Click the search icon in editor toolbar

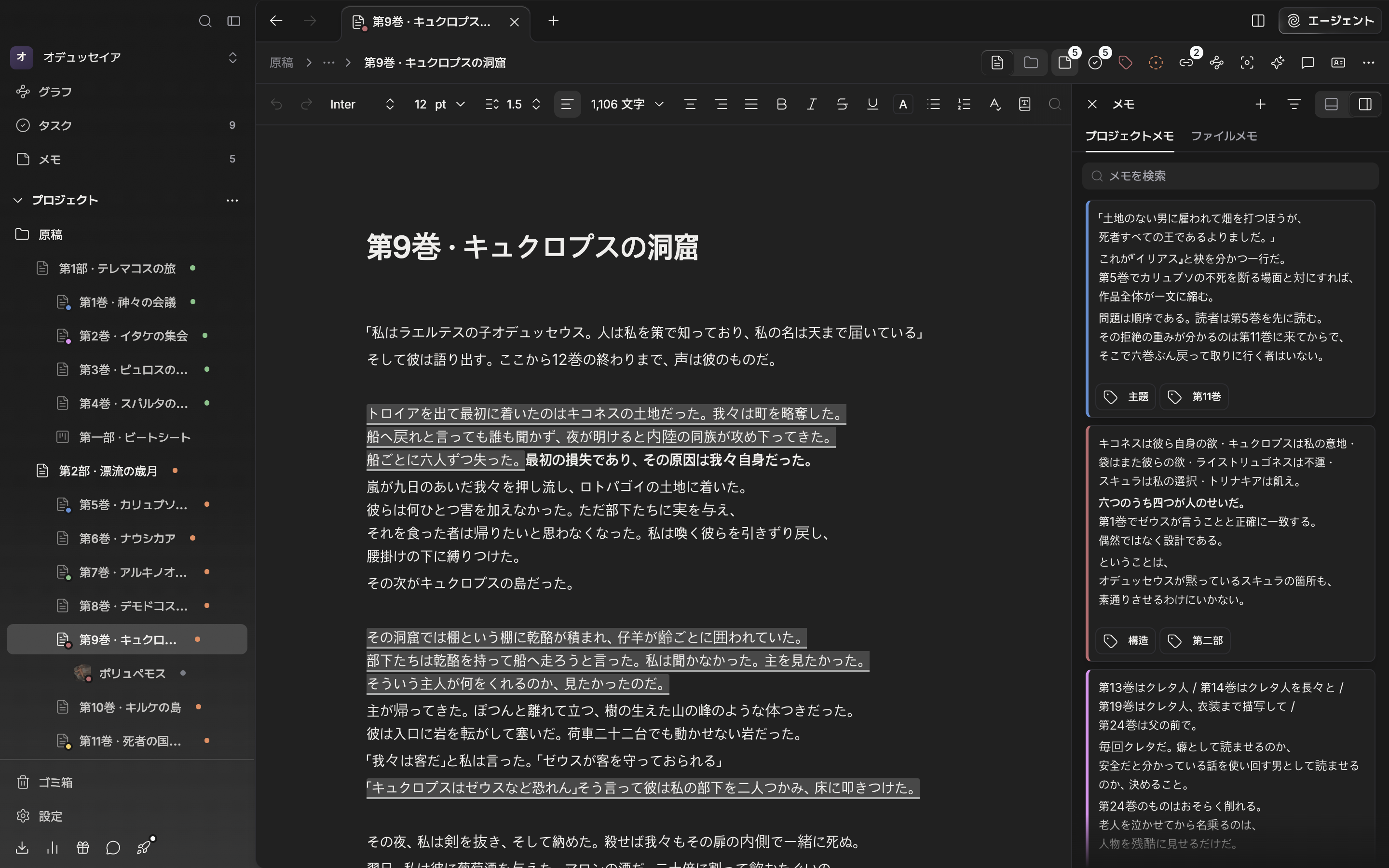[x=1055, y=104]
